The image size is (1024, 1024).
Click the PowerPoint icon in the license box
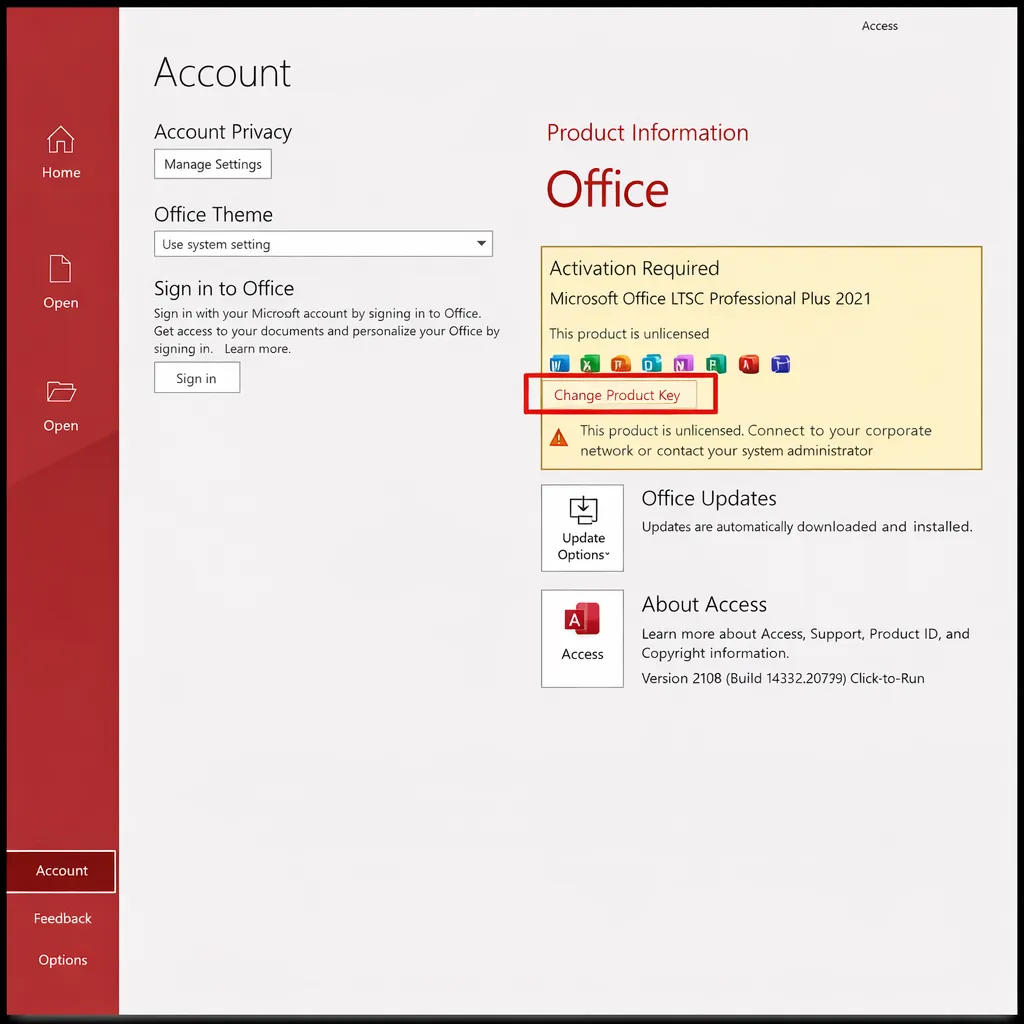click(620, 364)
